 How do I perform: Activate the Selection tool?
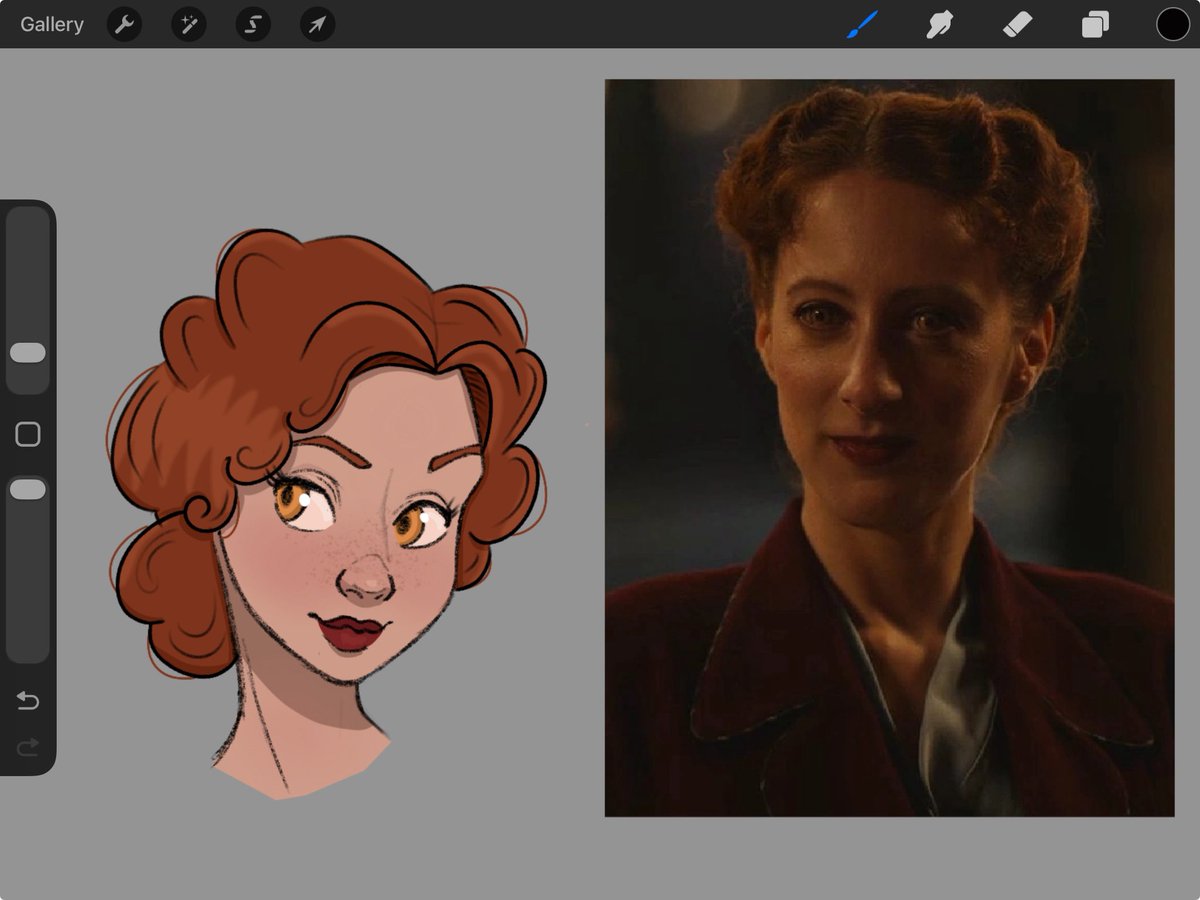tap(253, 25)
